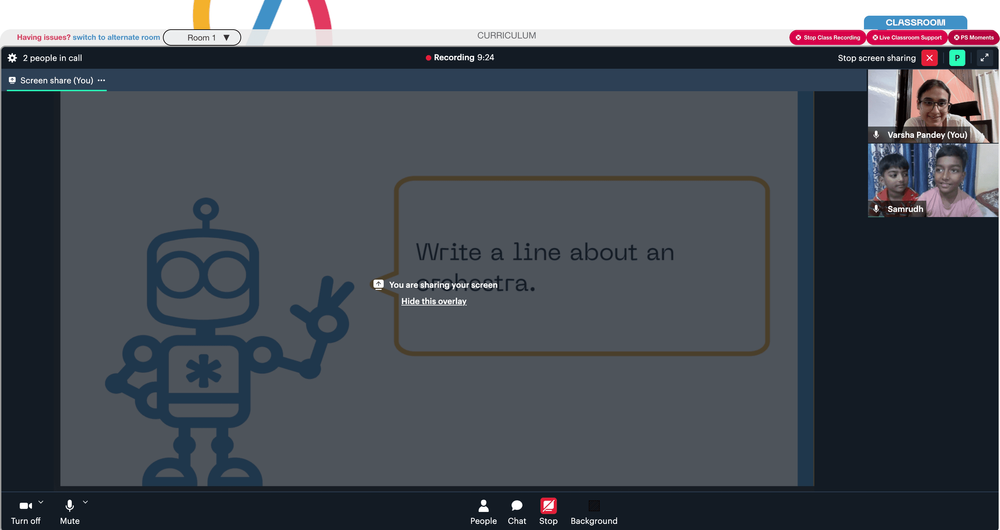
Task: Expand the camera options chevron
Action: (41, 502)
